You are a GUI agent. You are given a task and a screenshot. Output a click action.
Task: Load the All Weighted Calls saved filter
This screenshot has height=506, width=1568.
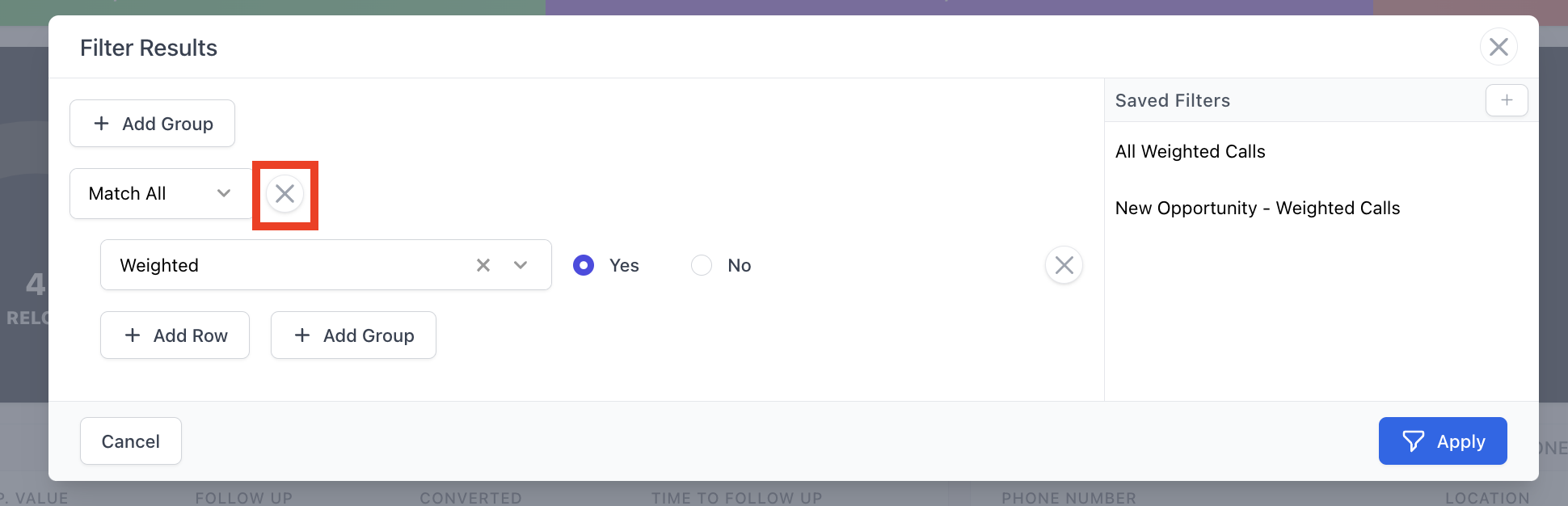(x=1190, y=151)
